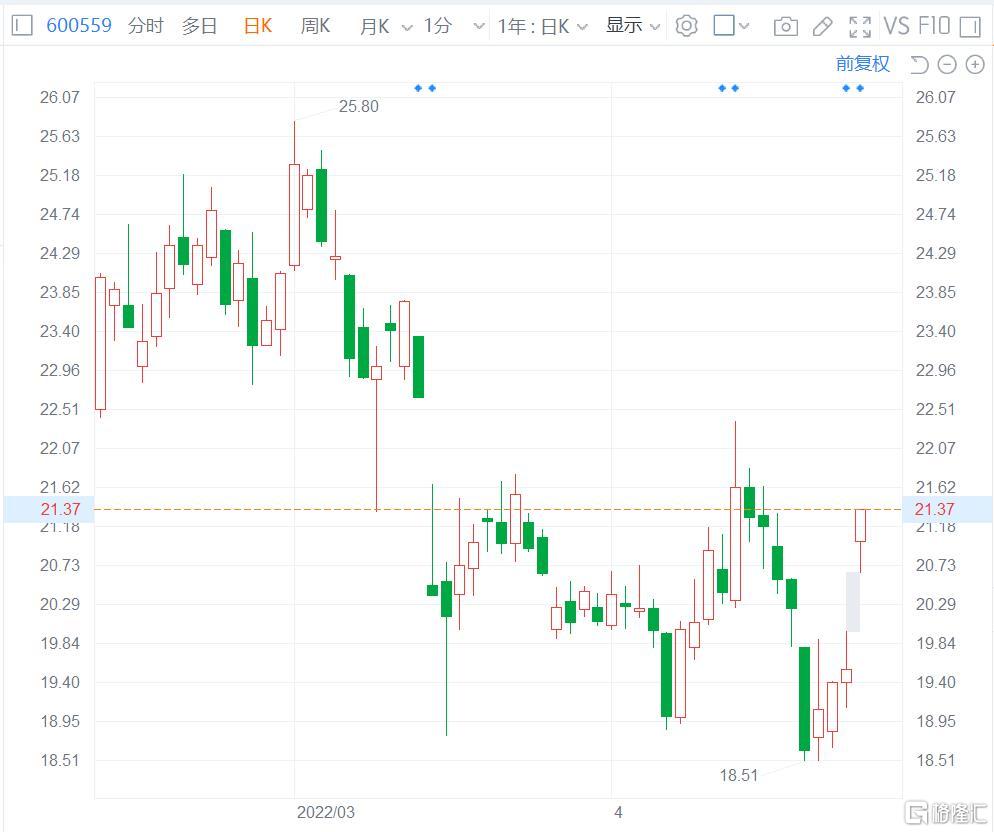
Task: Select the 1分 one-minute interval
Action: [438, 26]
